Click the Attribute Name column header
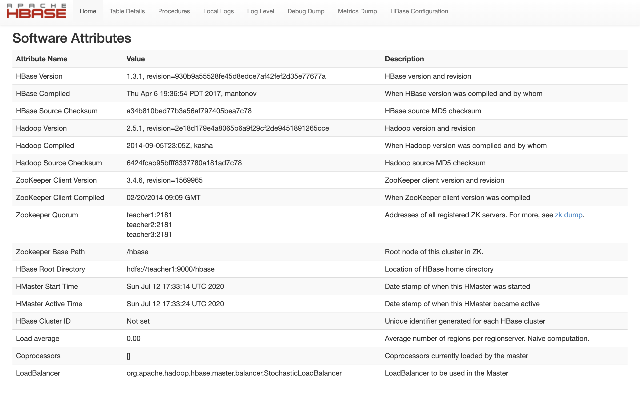 [x=41, y=59]
